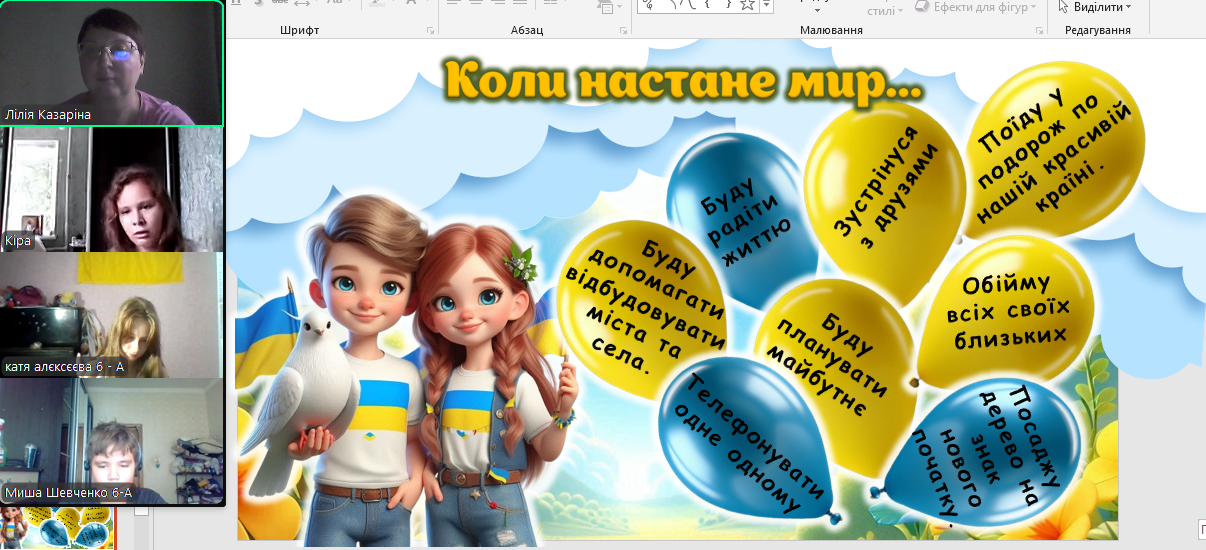1206x550 pixels.
Task: Click the name label 'Миша Шевченко 6-А'
Action: coord(69,494)
